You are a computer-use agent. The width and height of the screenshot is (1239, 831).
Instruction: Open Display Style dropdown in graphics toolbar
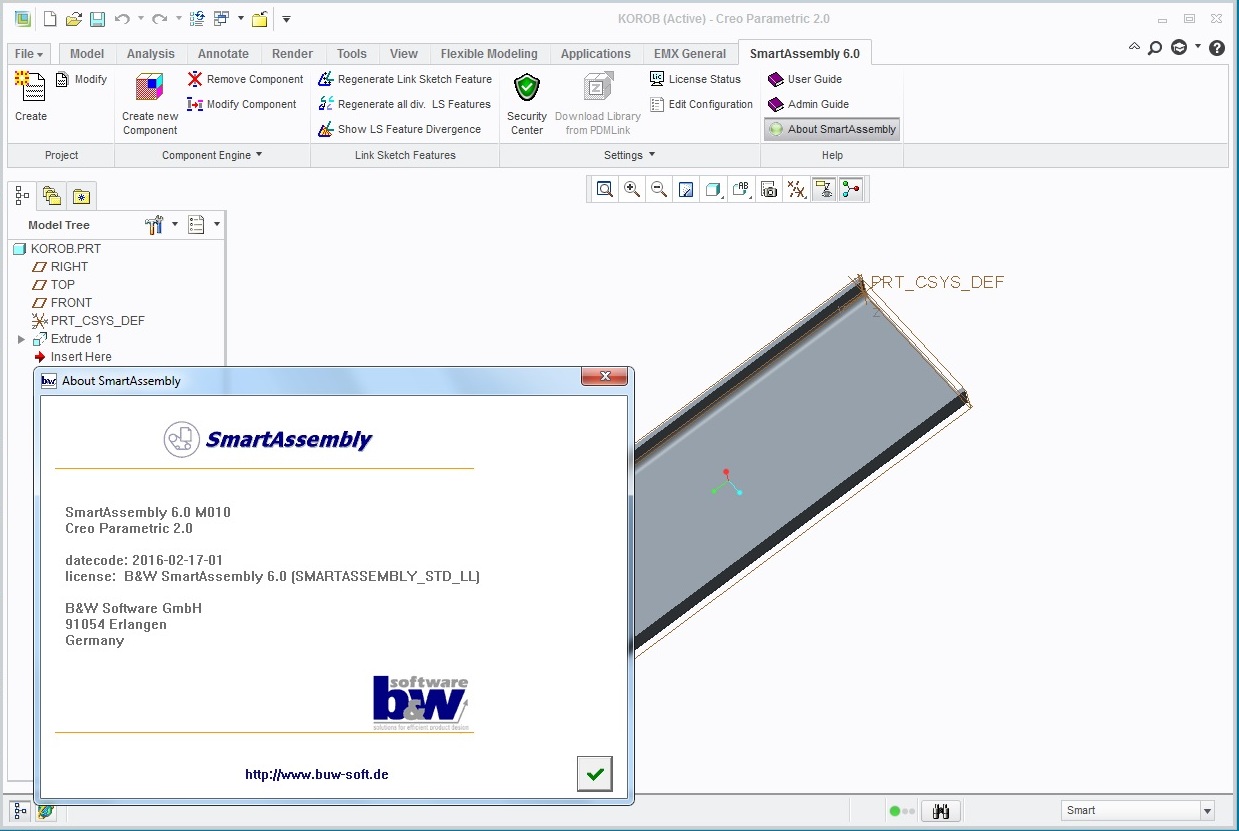pos(713,189)
